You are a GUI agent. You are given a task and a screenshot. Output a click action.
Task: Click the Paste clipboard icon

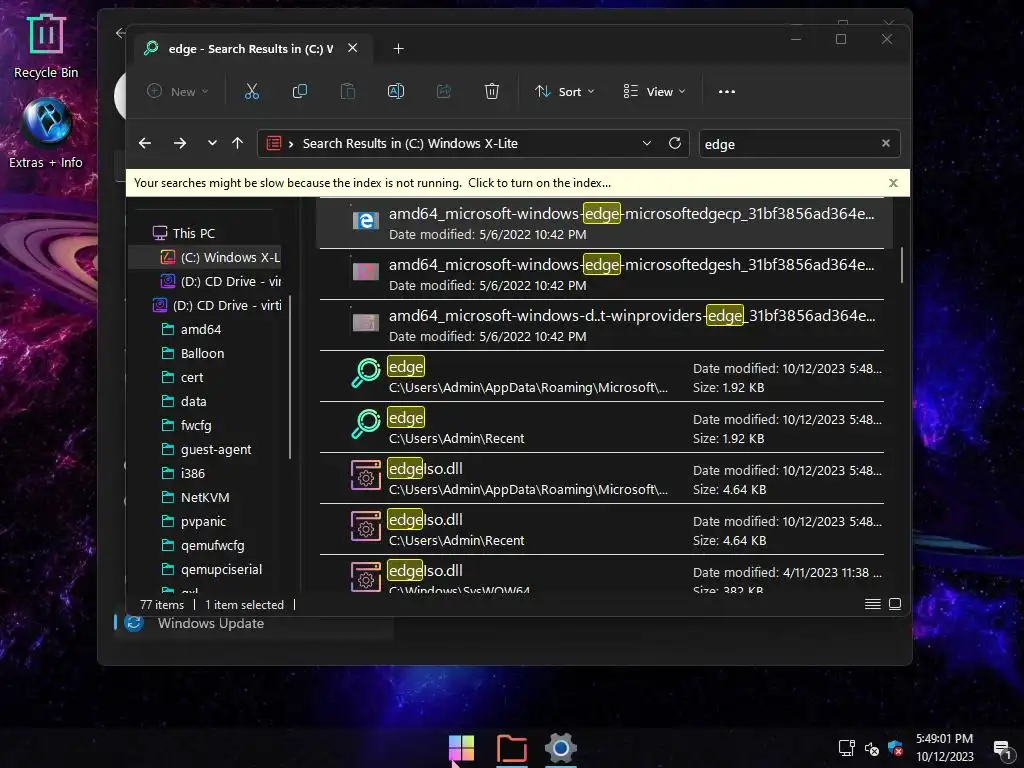pos(347,91)
